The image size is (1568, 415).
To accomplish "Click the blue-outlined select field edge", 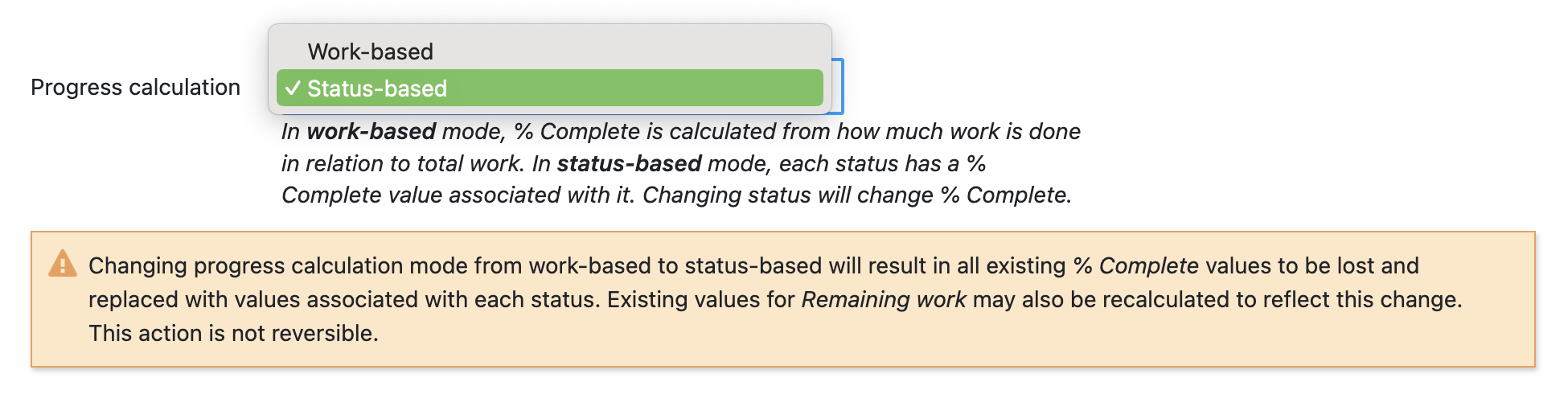I will 839,87.
